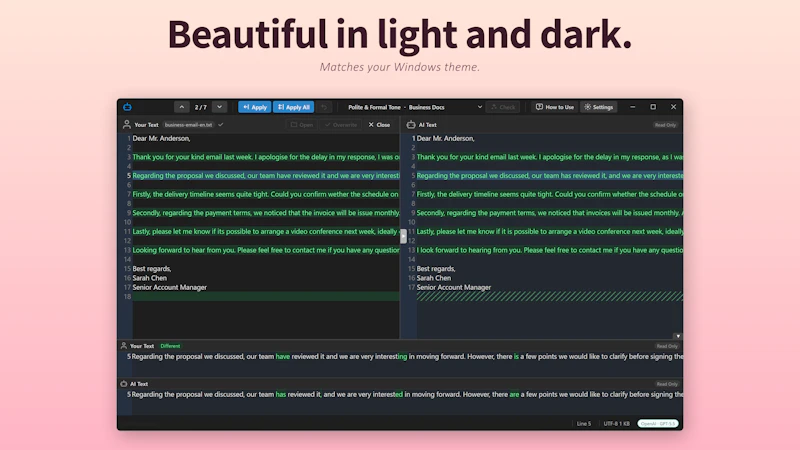Click 'UTF-8 1 KB' status bar entry

tap(616, 423)
